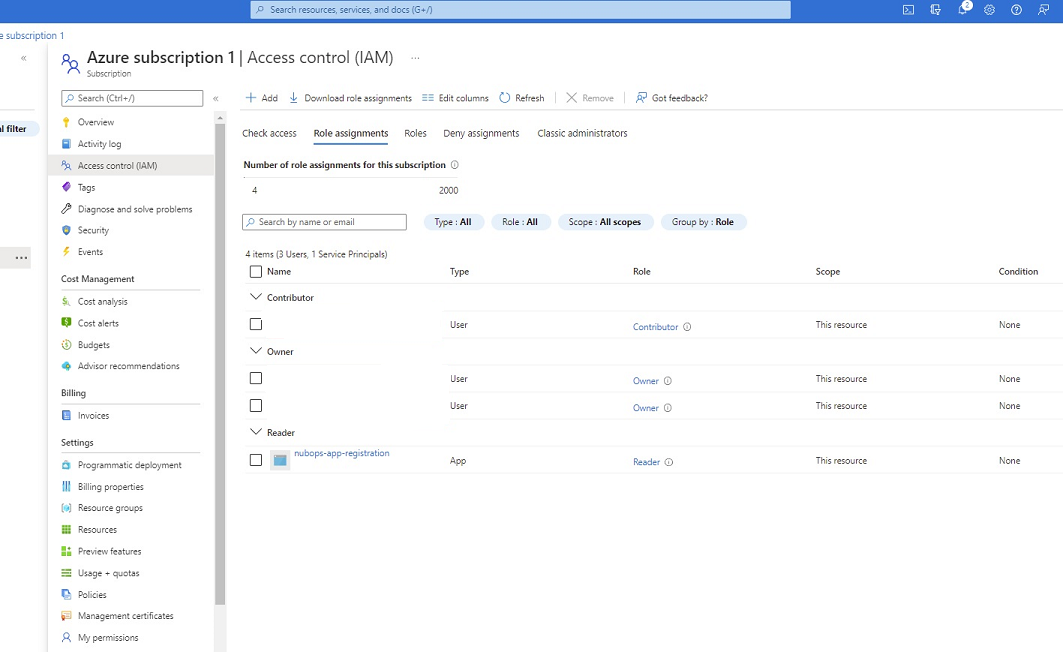Open the Classic administrators tab
The image size is (1063, 652).
(582, 134)
